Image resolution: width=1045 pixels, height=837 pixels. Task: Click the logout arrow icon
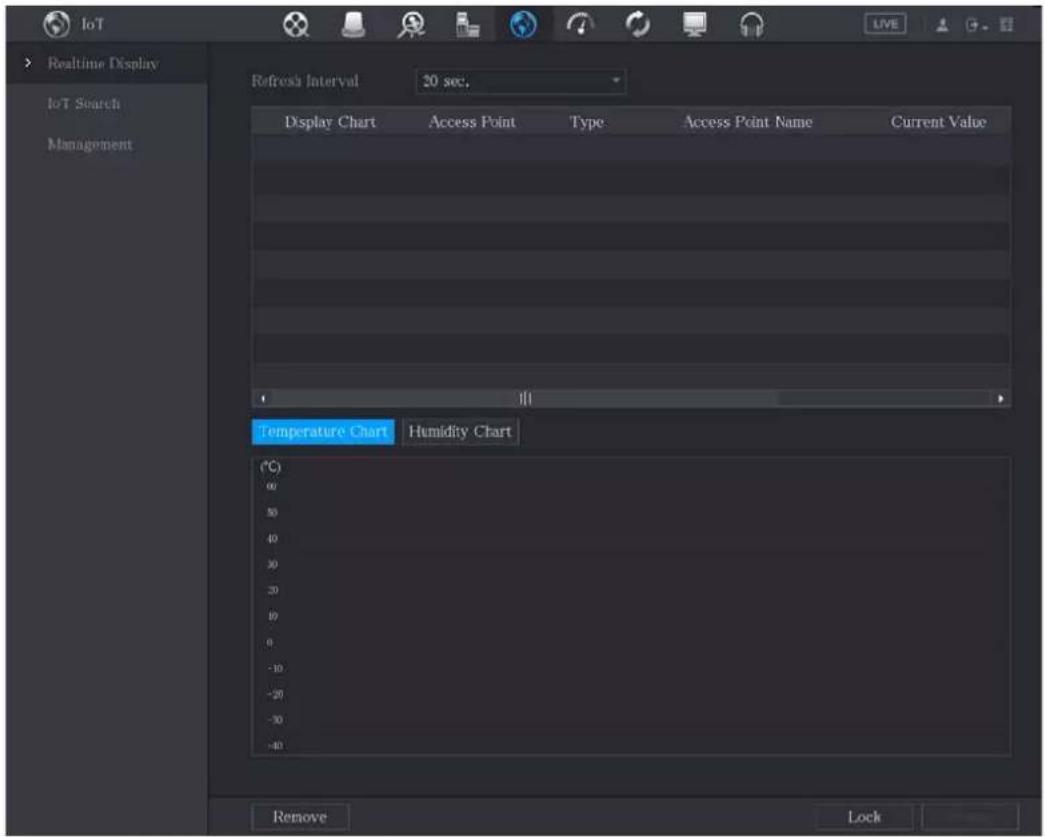click(974, 25)
